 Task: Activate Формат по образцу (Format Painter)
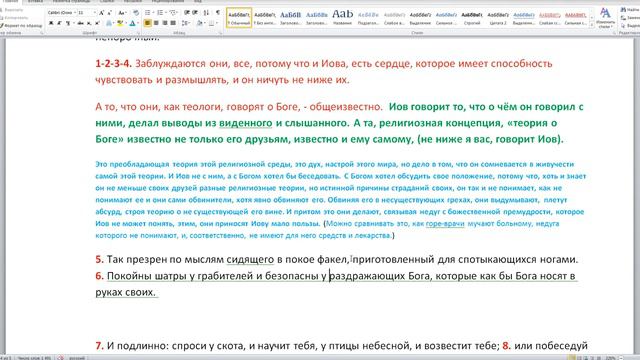(21, 25)
